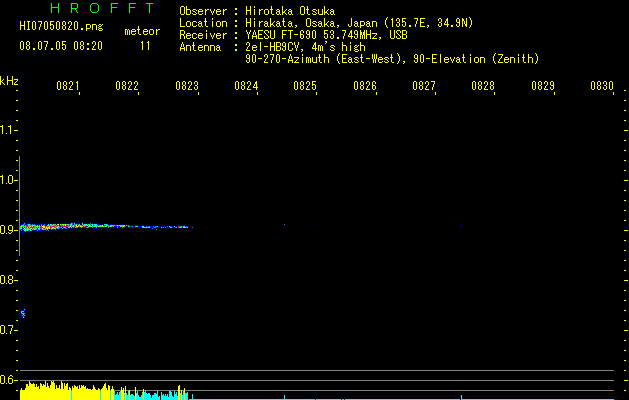Click the 1.0 kHz axis label
Viewport: 629px width, 400px height.
click(8, 180)
